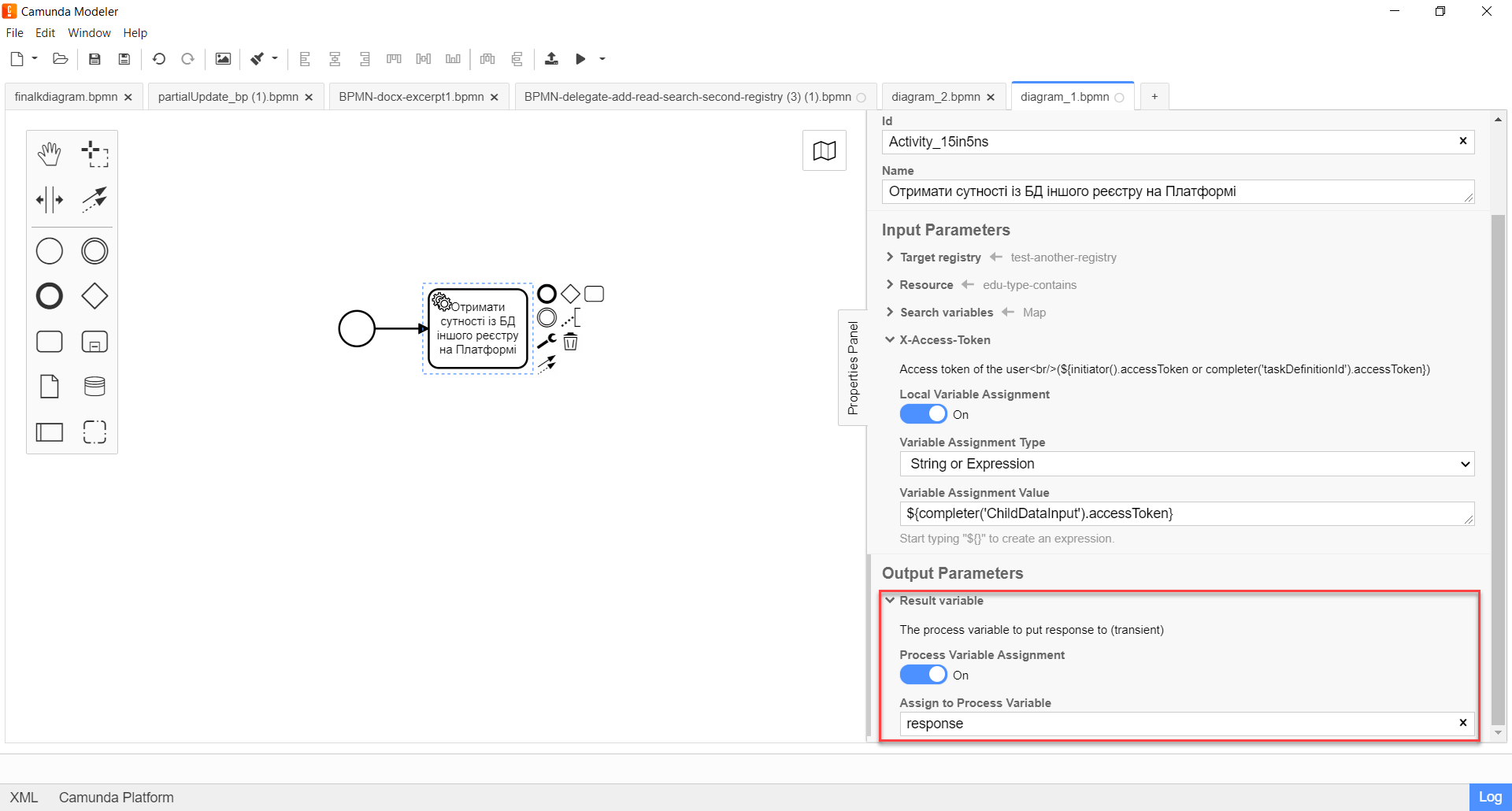
Task: Collapse the Properties Panel handle
Action: click(853, 368)
